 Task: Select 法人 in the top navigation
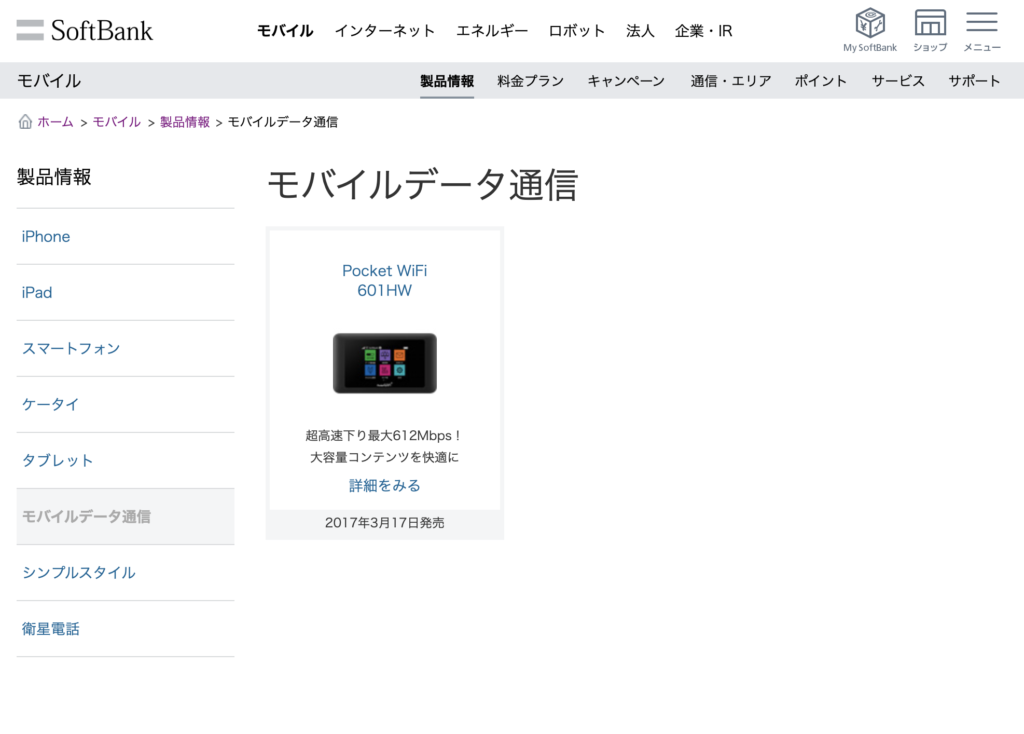click(640, 31)
